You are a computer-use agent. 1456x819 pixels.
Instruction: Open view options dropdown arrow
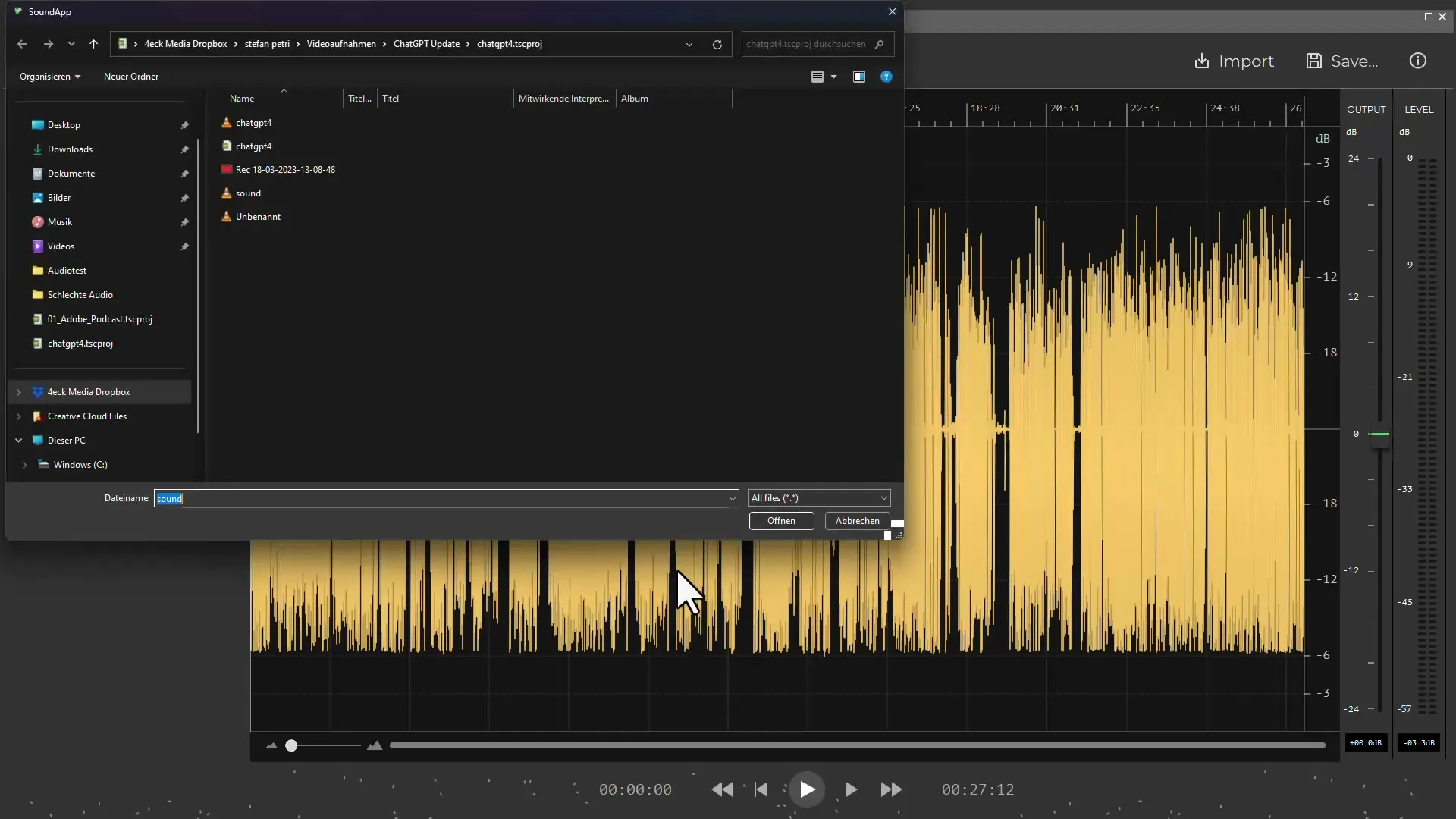coord(833,77)
